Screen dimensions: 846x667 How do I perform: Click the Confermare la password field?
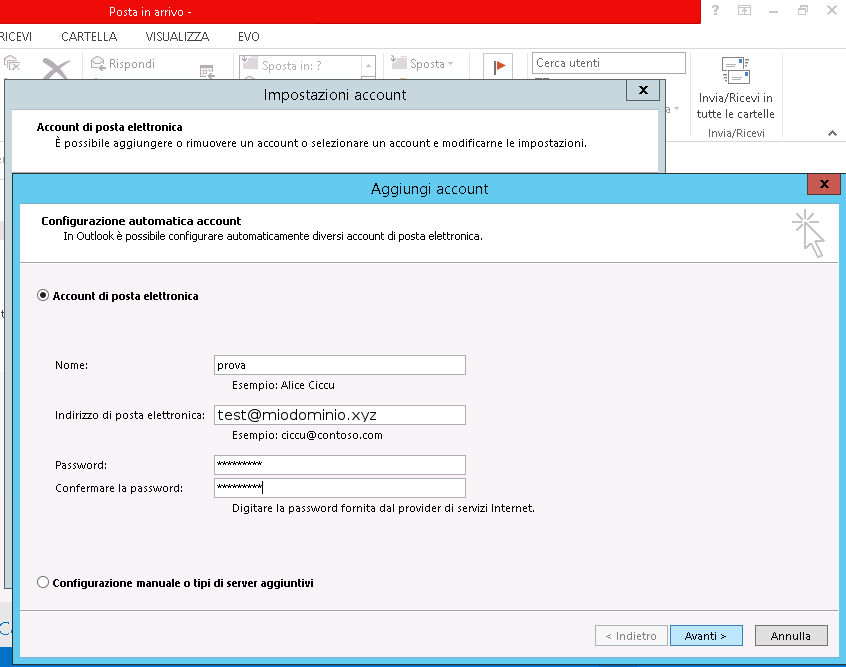(x=339, y=488)
